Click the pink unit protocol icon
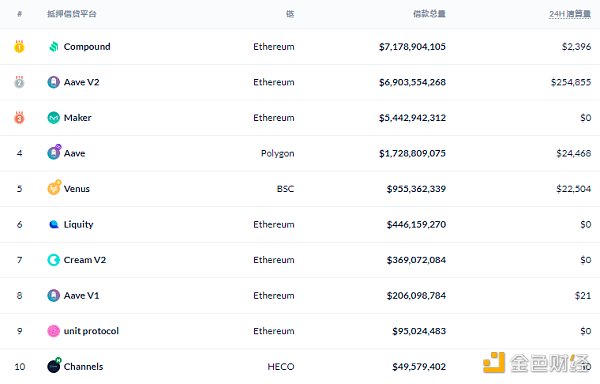 pos(54,331)
